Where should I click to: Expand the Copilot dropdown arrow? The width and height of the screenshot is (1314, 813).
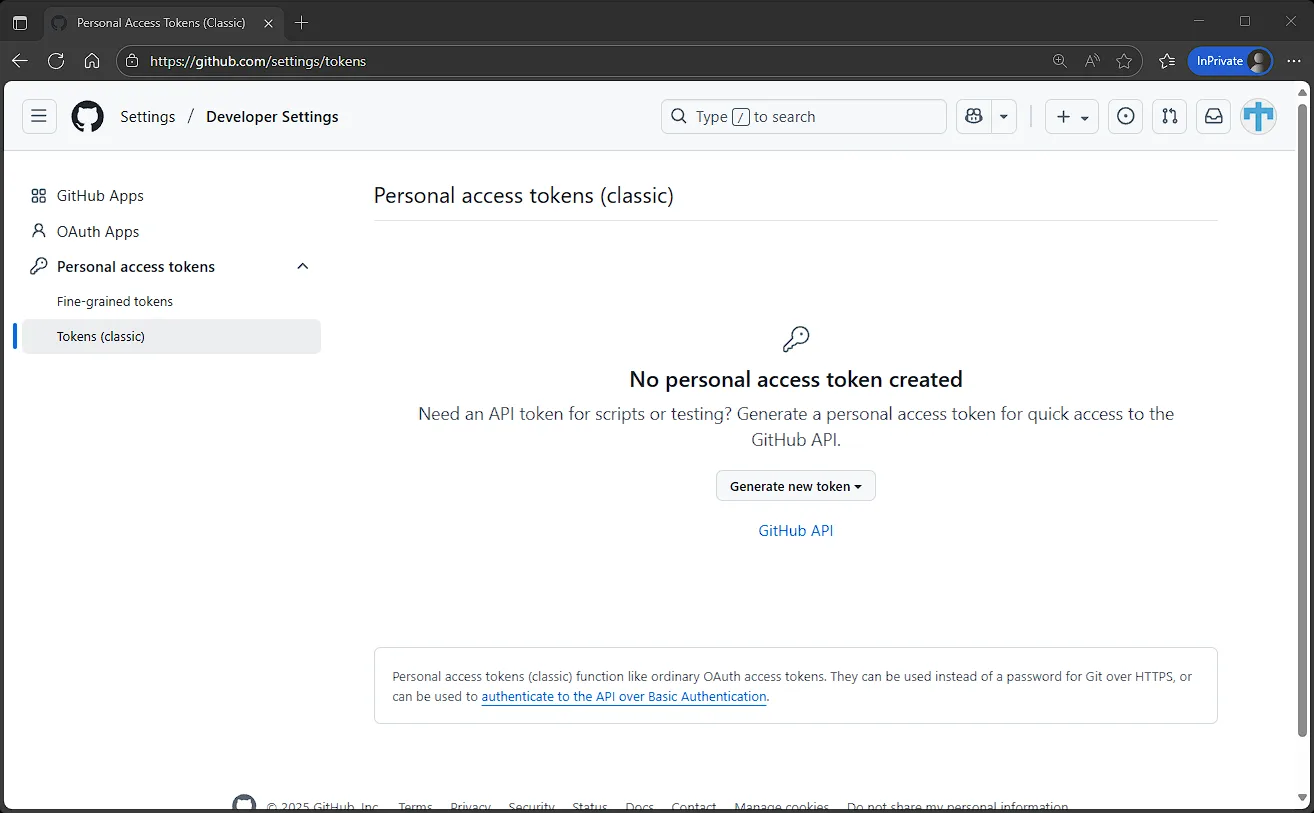tap(1003, 117)
